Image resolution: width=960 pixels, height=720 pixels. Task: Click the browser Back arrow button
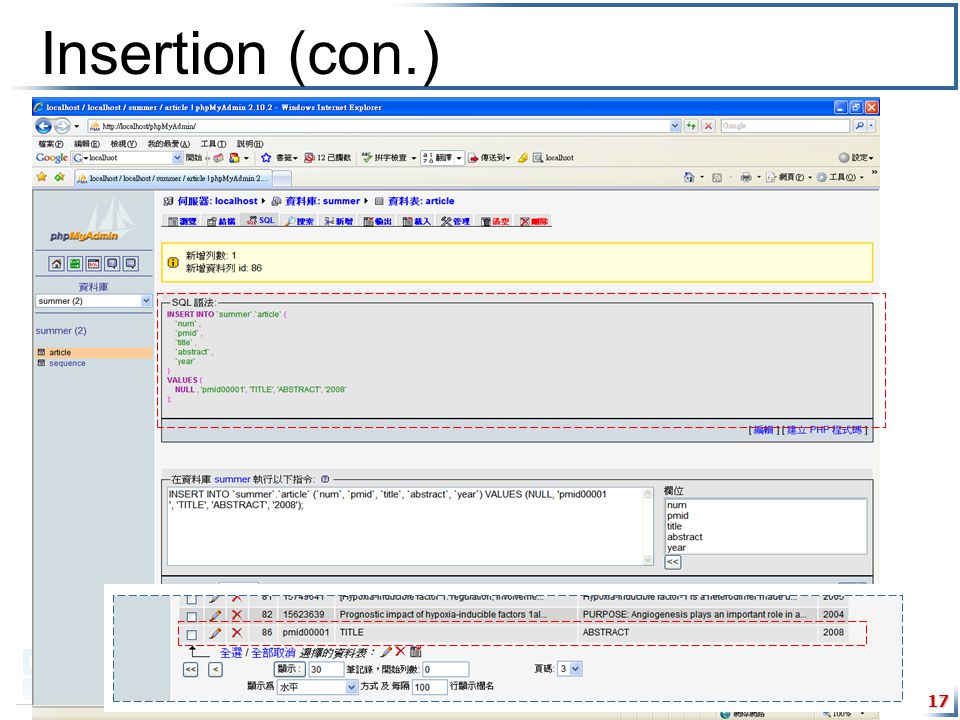(x=43, y=126)
